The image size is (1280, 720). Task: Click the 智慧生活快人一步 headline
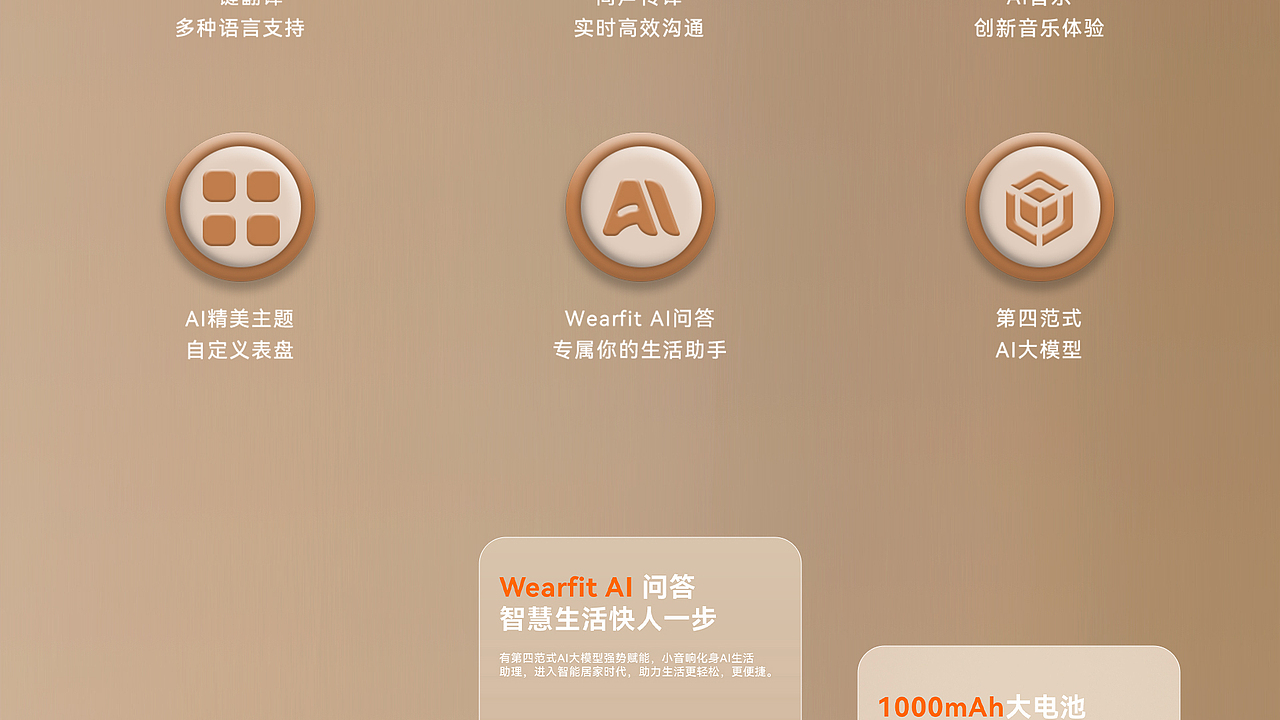coord(608,619)
